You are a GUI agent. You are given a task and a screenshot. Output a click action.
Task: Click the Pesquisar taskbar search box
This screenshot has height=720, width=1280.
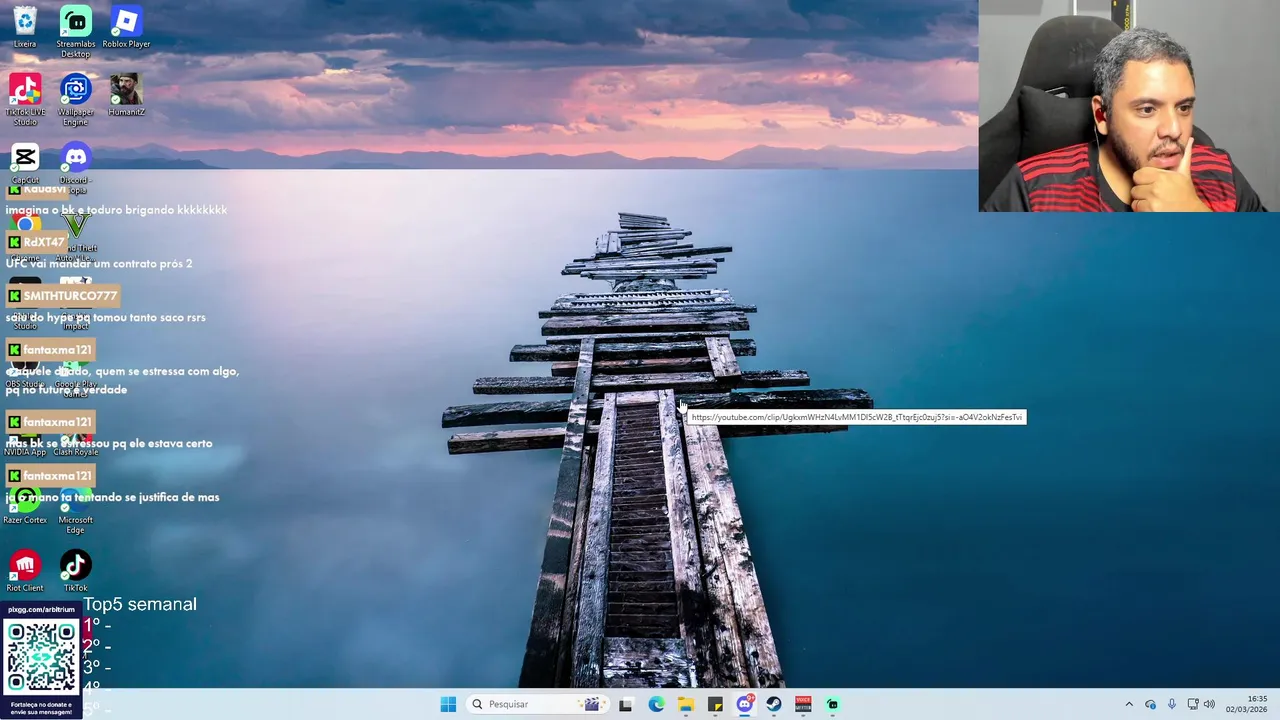pos(536,704)
